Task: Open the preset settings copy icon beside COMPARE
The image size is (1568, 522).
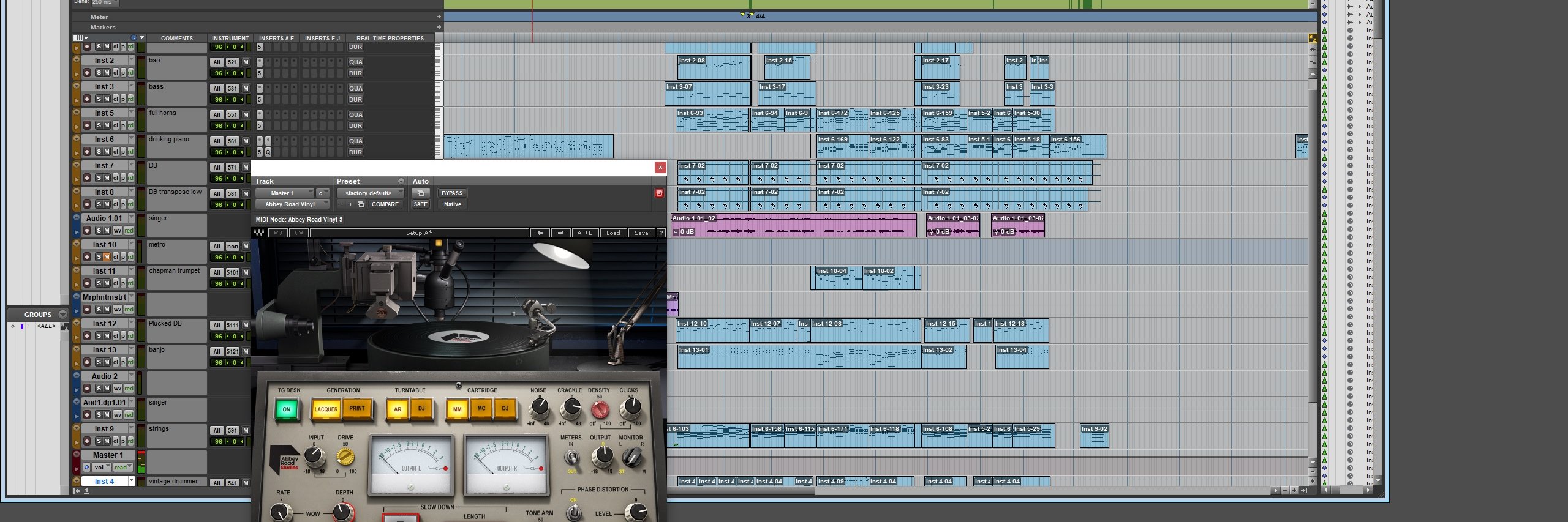Action: [361, 204]
